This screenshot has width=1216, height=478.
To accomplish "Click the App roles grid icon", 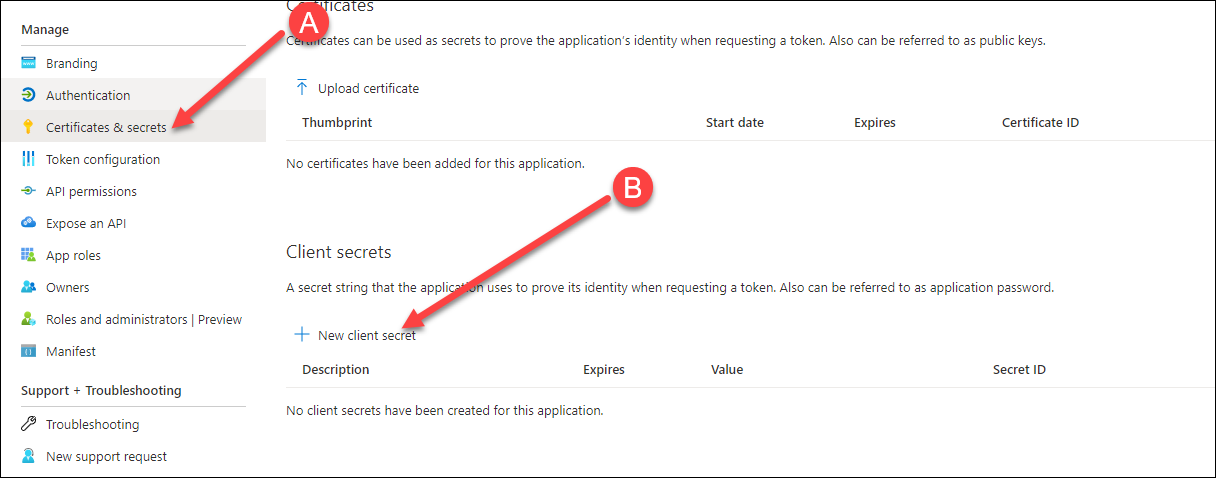I will click(28, 255).
